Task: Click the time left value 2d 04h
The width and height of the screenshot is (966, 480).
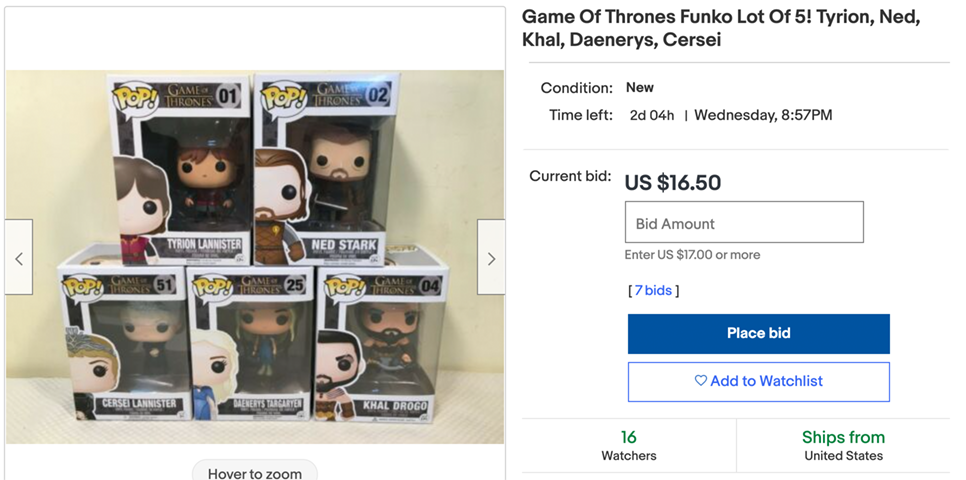Action: [x=651, y=115]
